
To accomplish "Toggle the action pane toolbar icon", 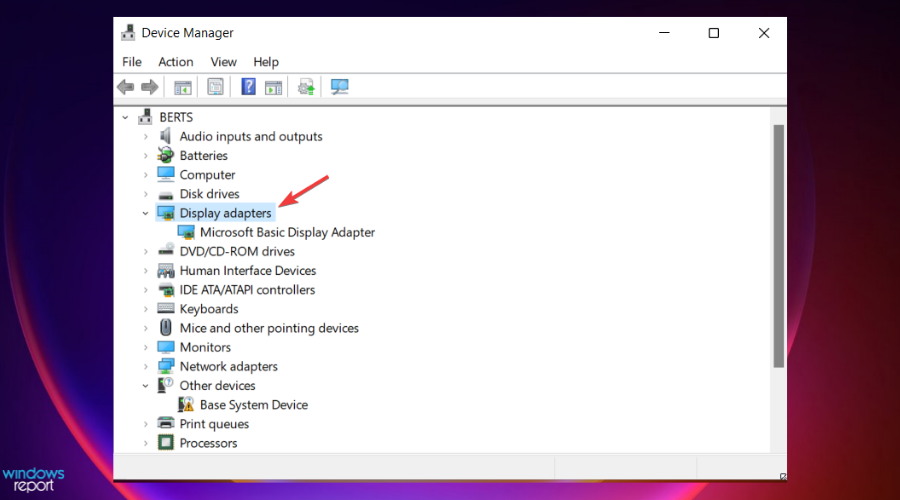I will click(x=273, y=87).
